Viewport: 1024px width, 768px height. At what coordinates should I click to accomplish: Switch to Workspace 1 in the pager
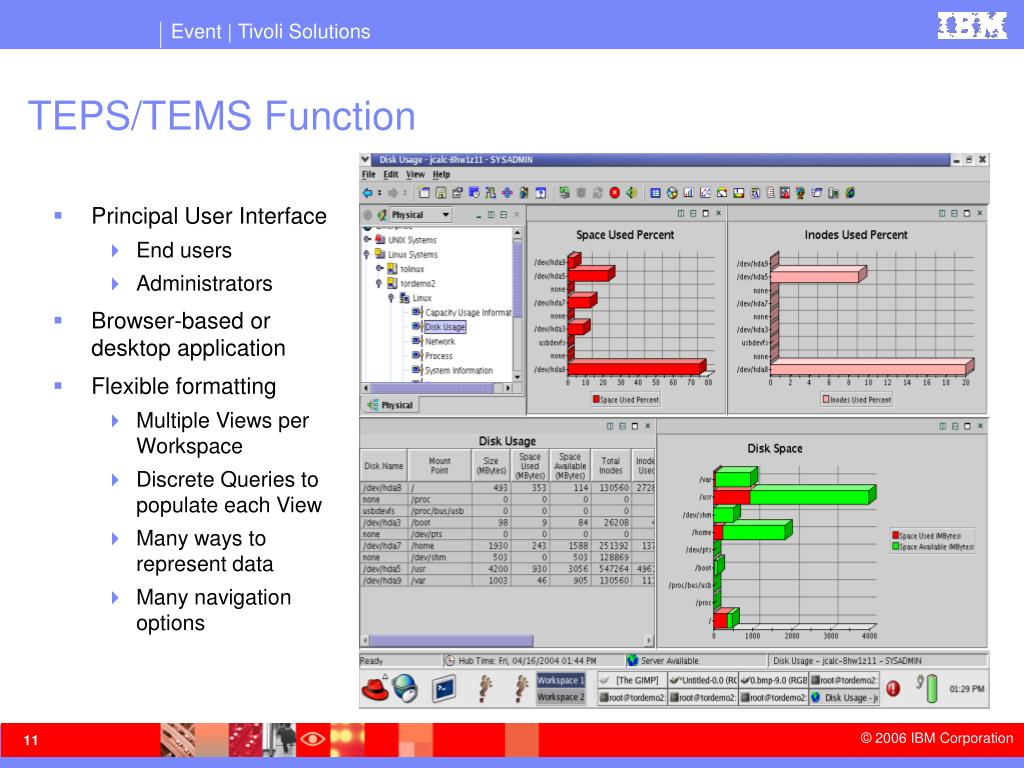[561, 680]
